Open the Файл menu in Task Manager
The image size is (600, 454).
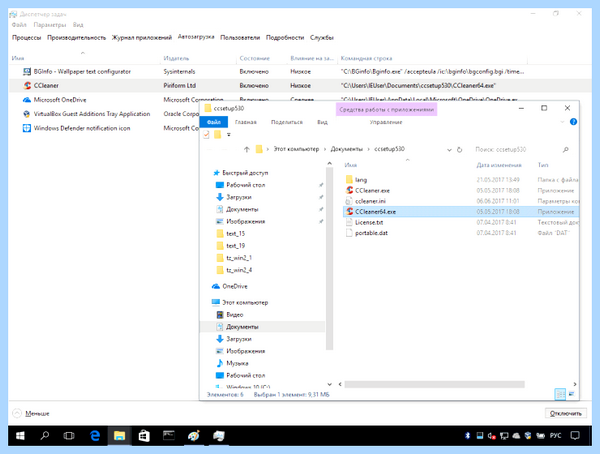[x=19, y=25]
